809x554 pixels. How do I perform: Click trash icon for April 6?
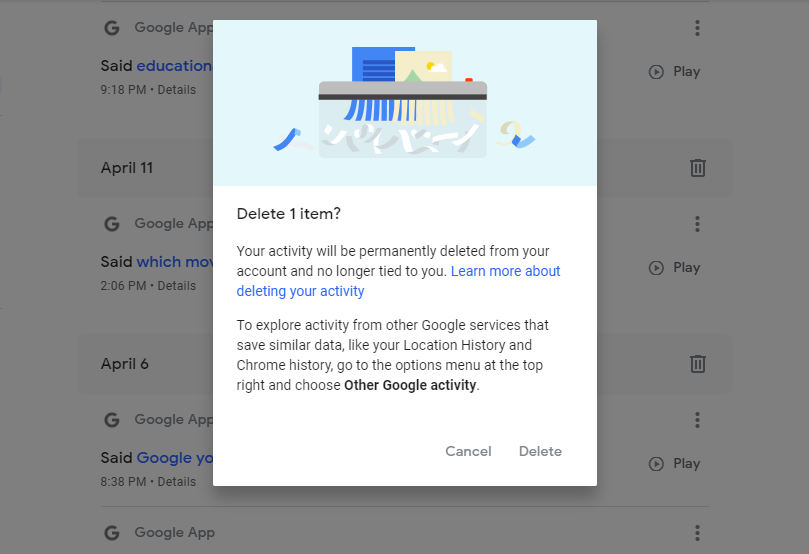[x=698, y=364]
